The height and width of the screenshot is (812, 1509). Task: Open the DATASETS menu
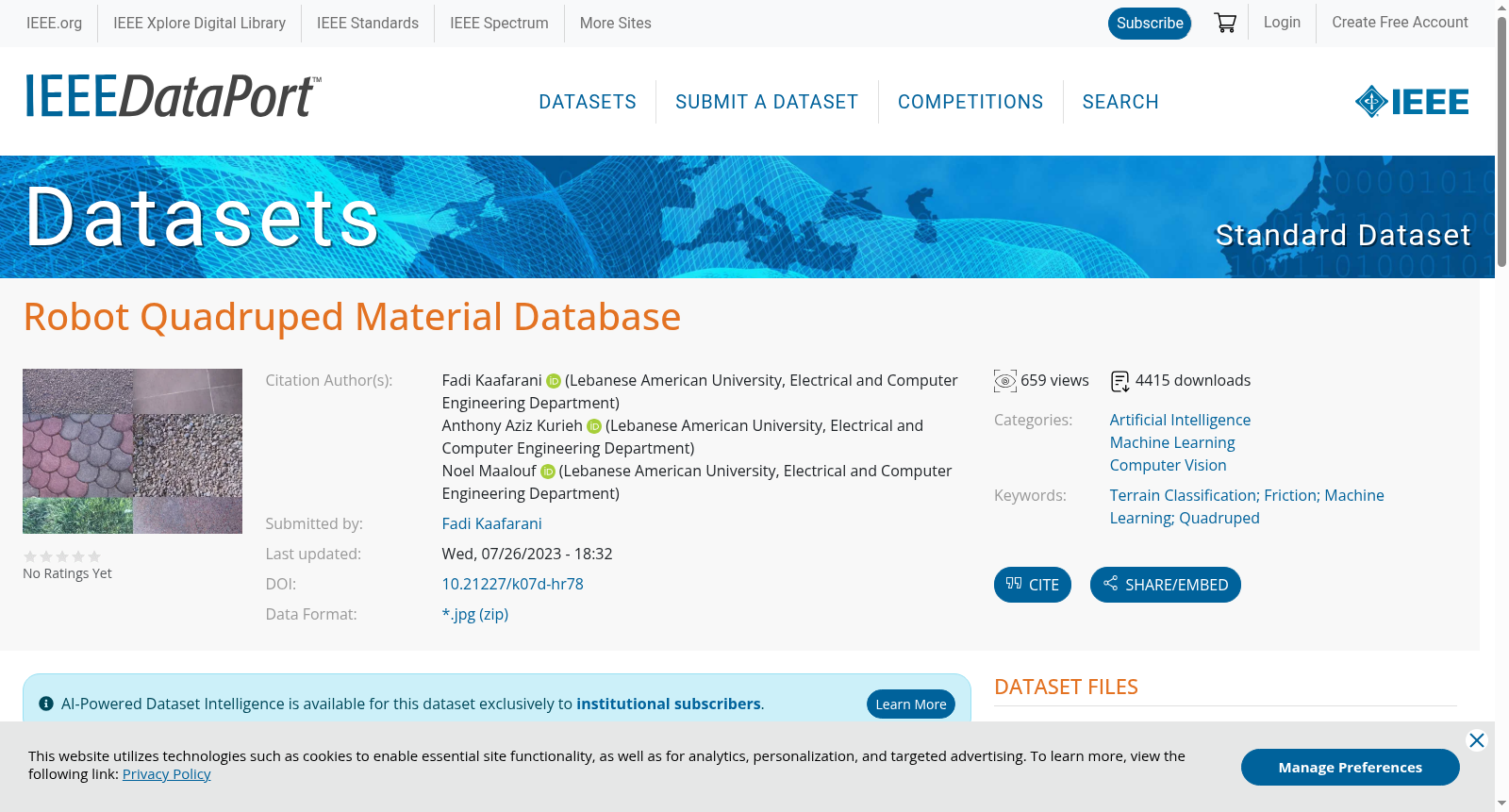coord(588,102)
